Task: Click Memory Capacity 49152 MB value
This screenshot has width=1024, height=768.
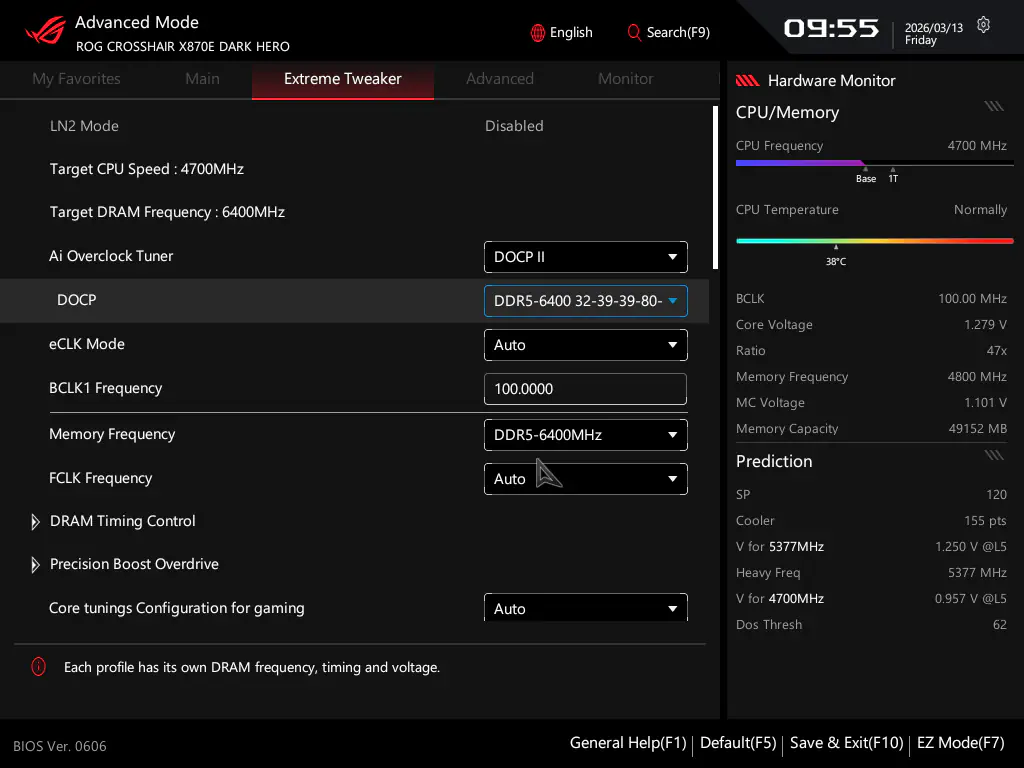Action: click(978, 429)
